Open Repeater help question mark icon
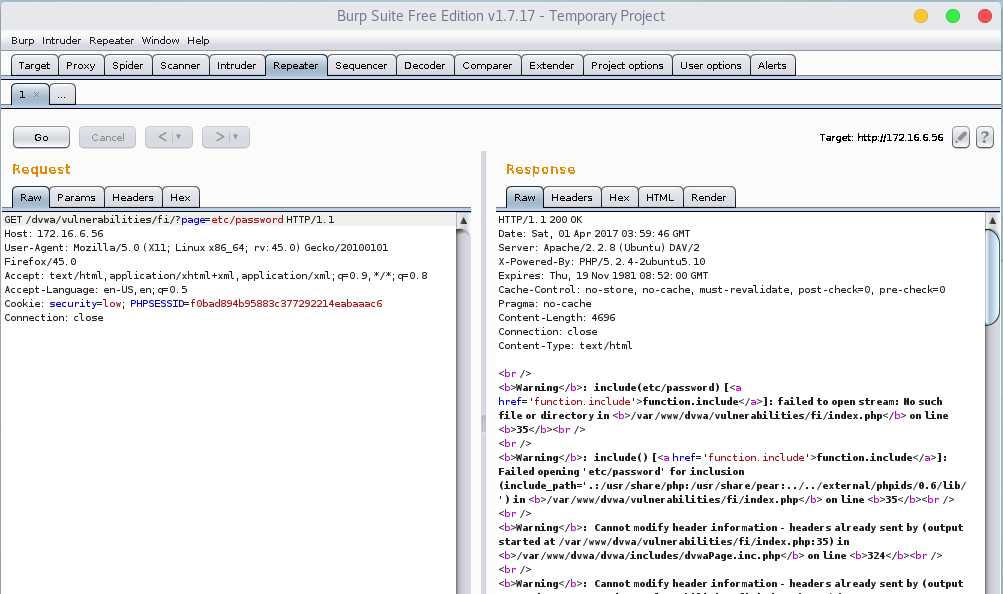 pyautogui.click(x=984, y=137)
